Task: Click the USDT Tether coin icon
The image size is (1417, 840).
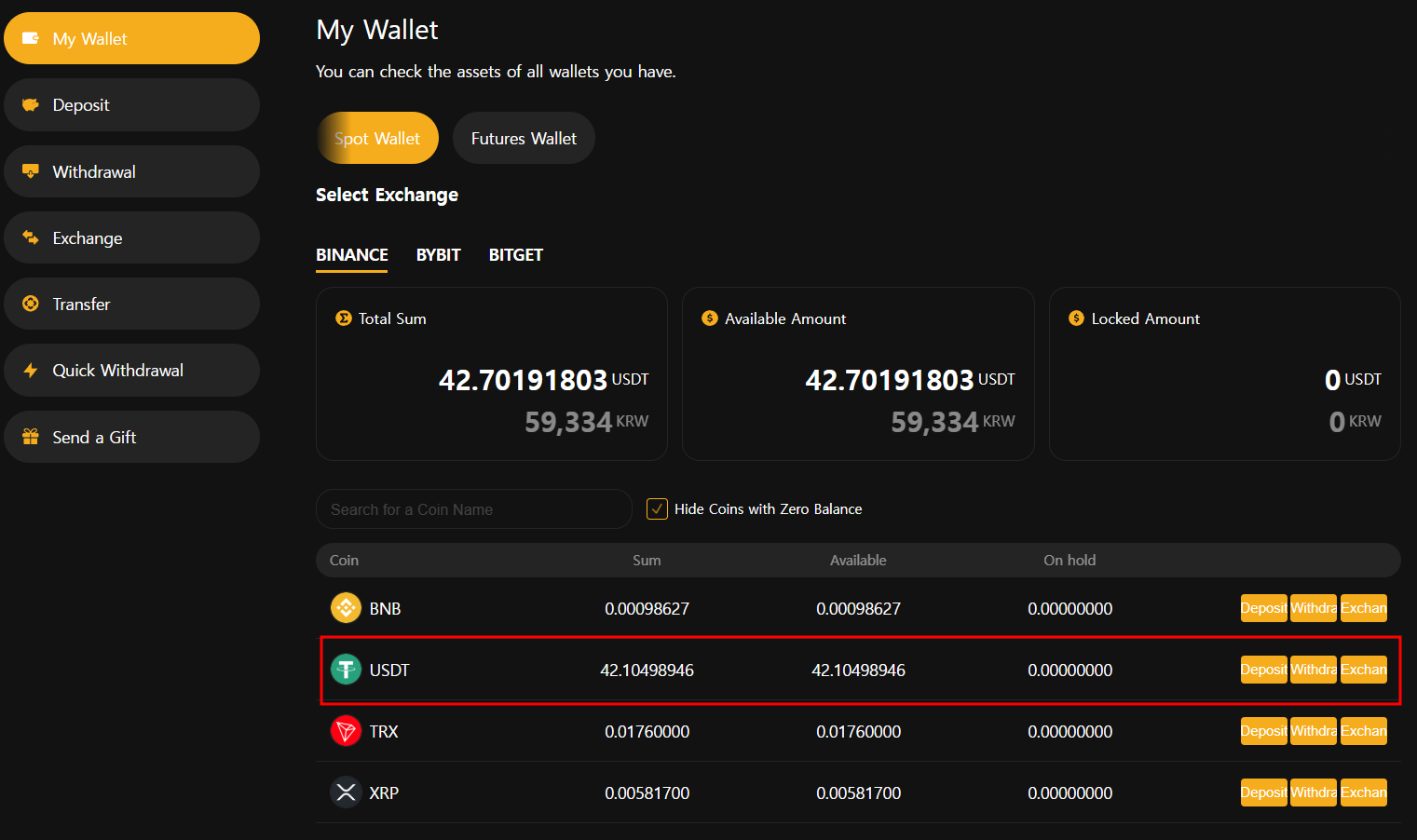Action: [346, 670]
